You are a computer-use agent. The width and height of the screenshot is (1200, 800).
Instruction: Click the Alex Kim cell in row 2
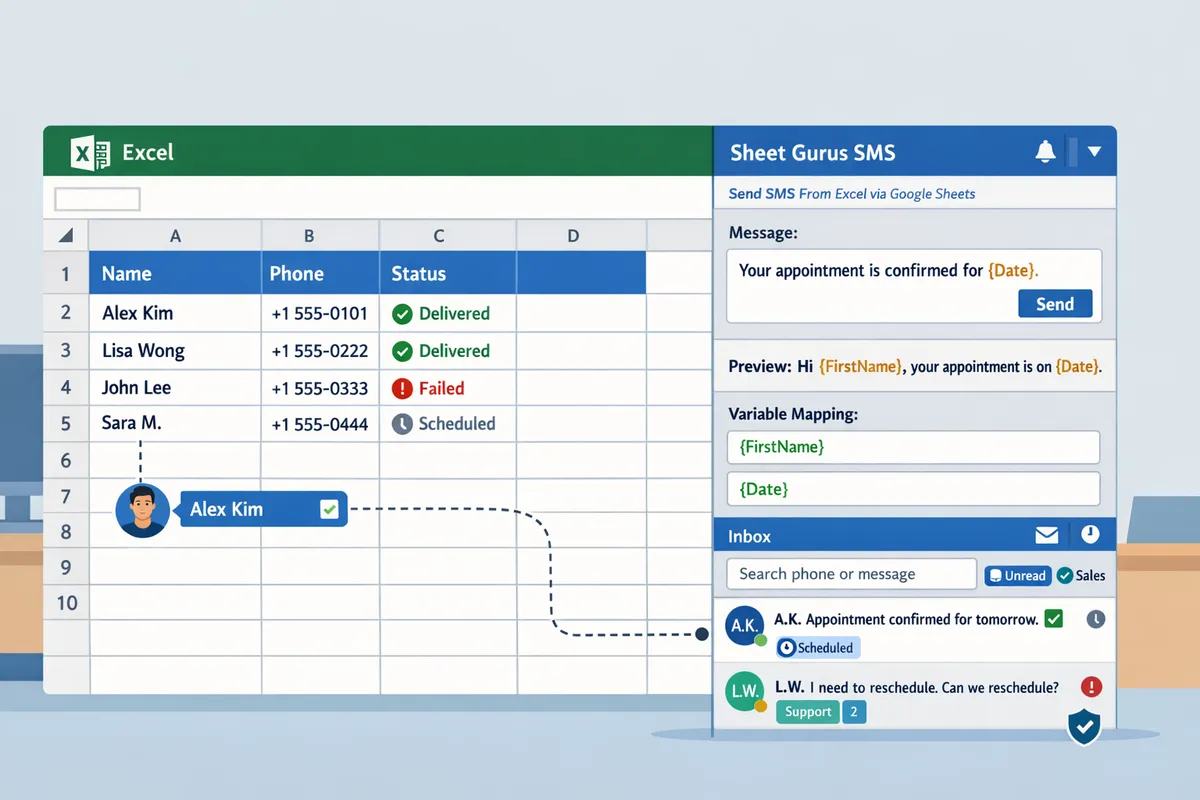[x=175, y=313]
